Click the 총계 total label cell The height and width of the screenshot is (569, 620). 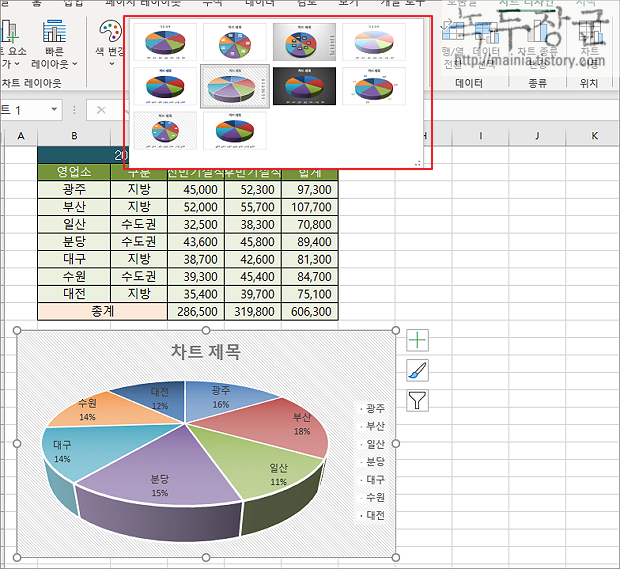pyautogui.click(x=102, y=311)
